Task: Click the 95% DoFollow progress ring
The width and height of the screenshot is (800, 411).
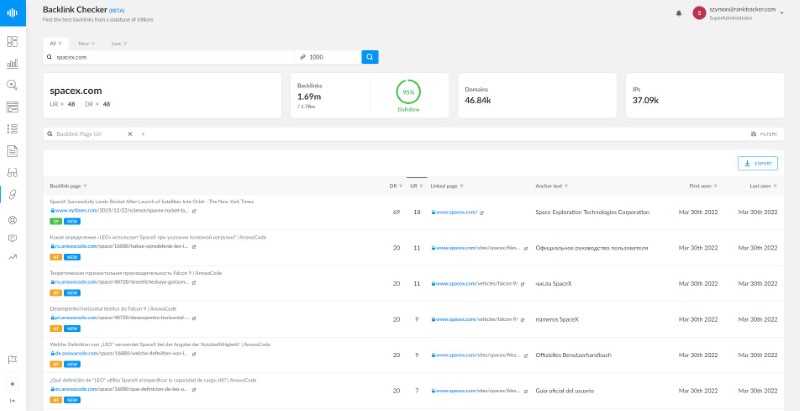Action: (408, 92)
